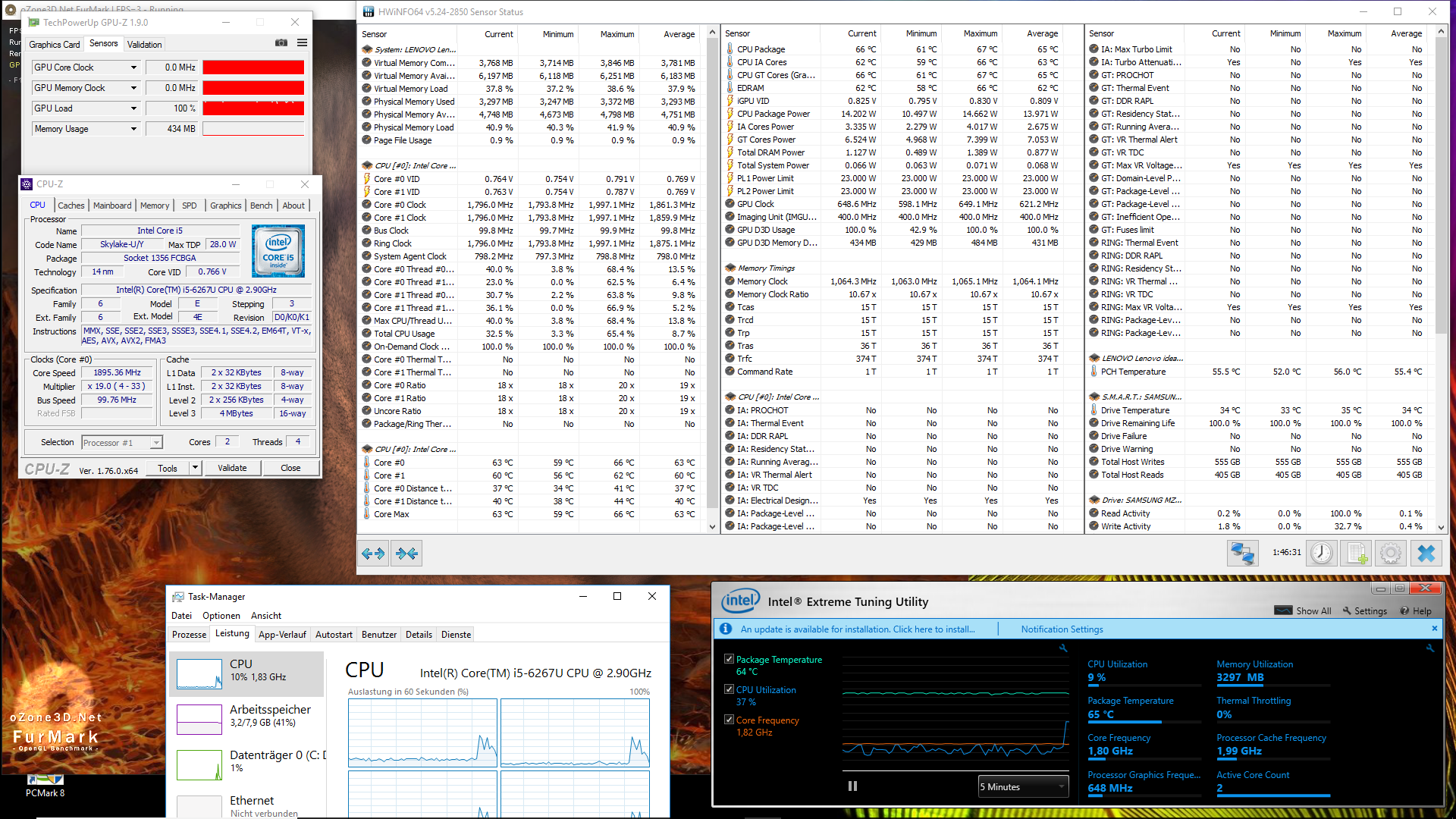This screenshot has height=819, width=1456.
Task: Click the expand columns arrows icon in HWiNFO
Action: tap(373, 553)
